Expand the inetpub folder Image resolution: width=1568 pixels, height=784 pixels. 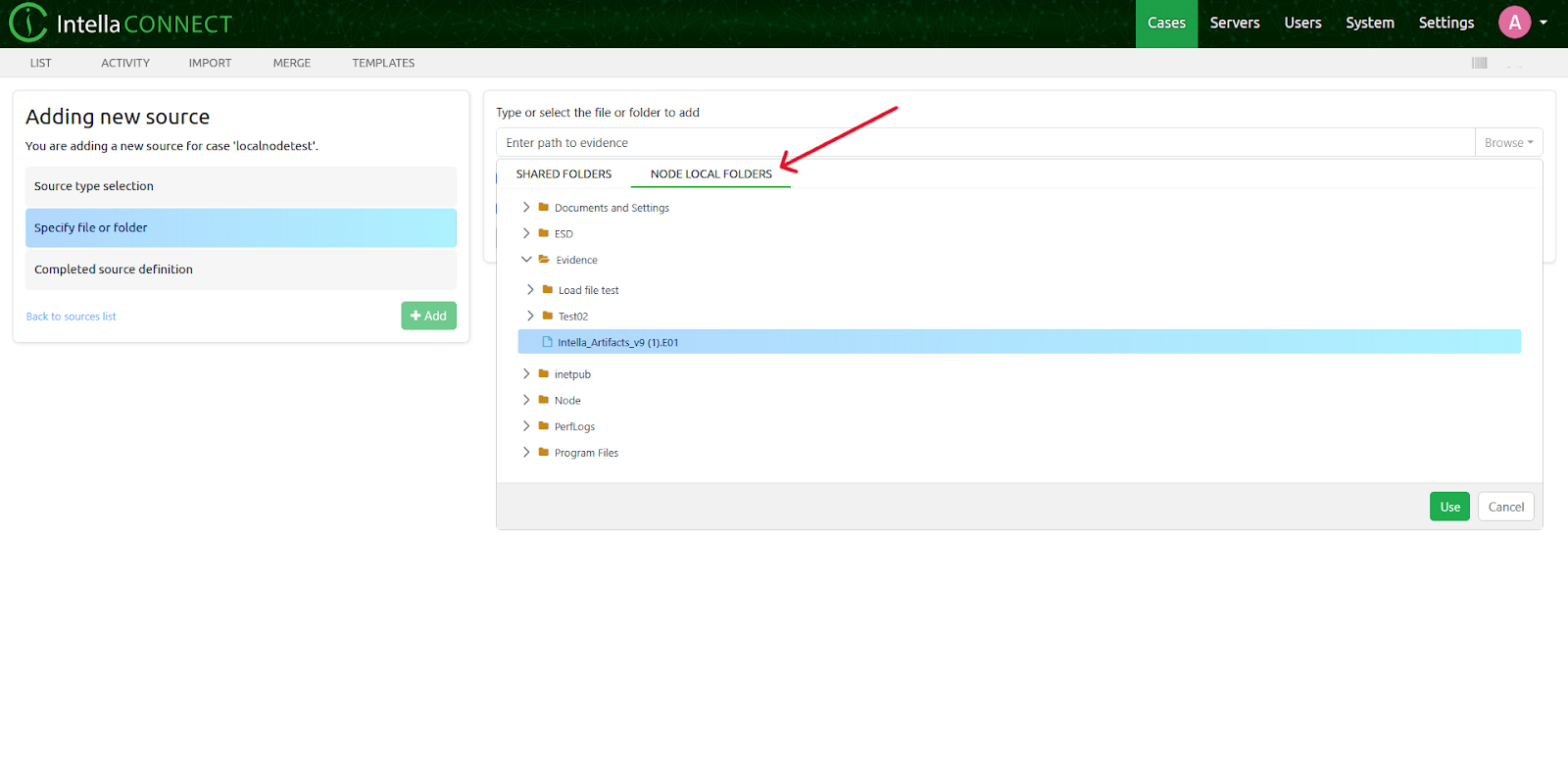coord(526,374)
